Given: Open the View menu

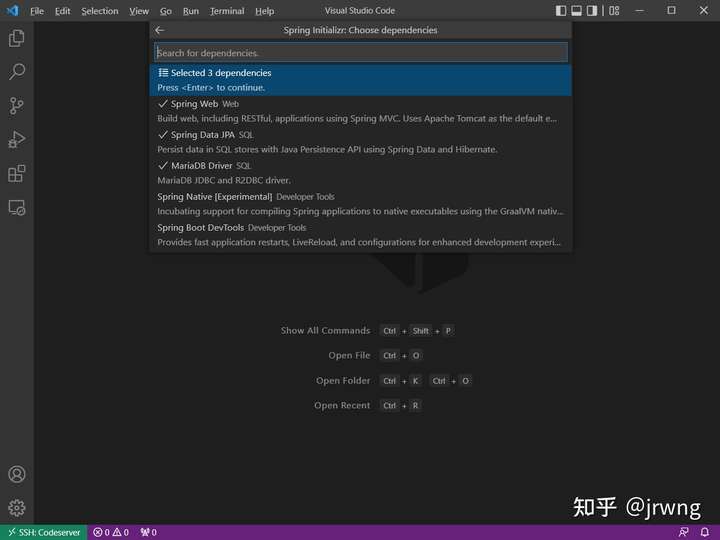Looking at the screenshot, I should click(139, 11).
